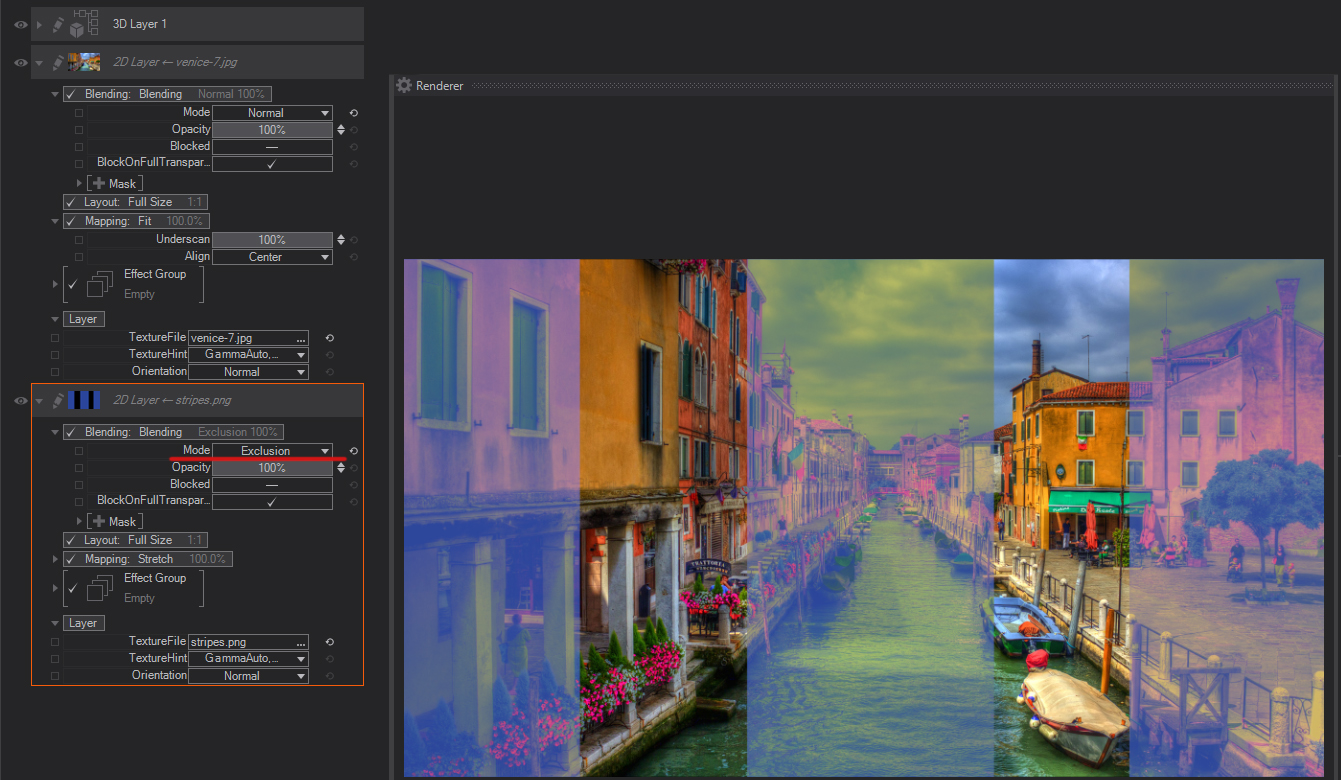Click the pencil icon on stripes.png layer
The width and height of the screenshot is (1341, 780).
(x=58, y=400)
